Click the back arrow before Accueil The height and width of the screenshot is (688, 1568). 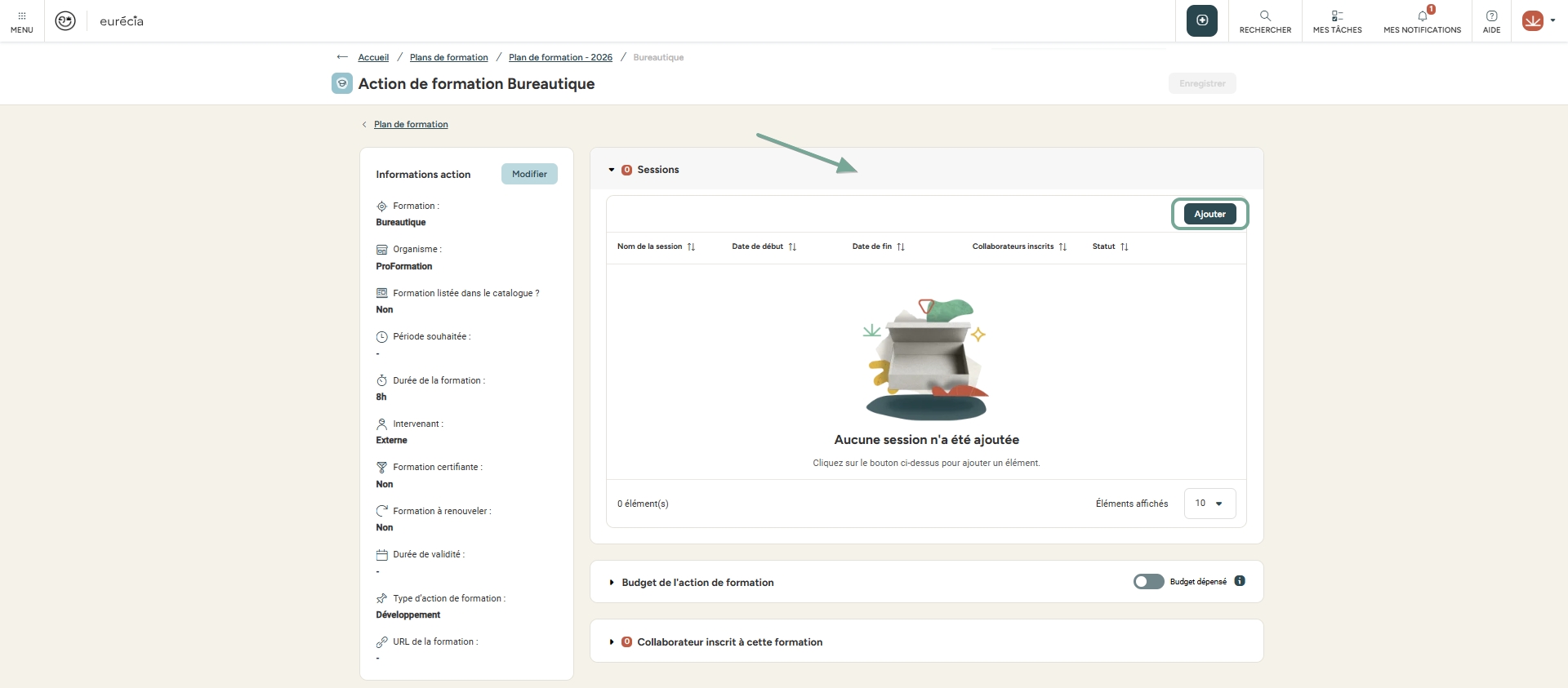(x=342, y=57)
